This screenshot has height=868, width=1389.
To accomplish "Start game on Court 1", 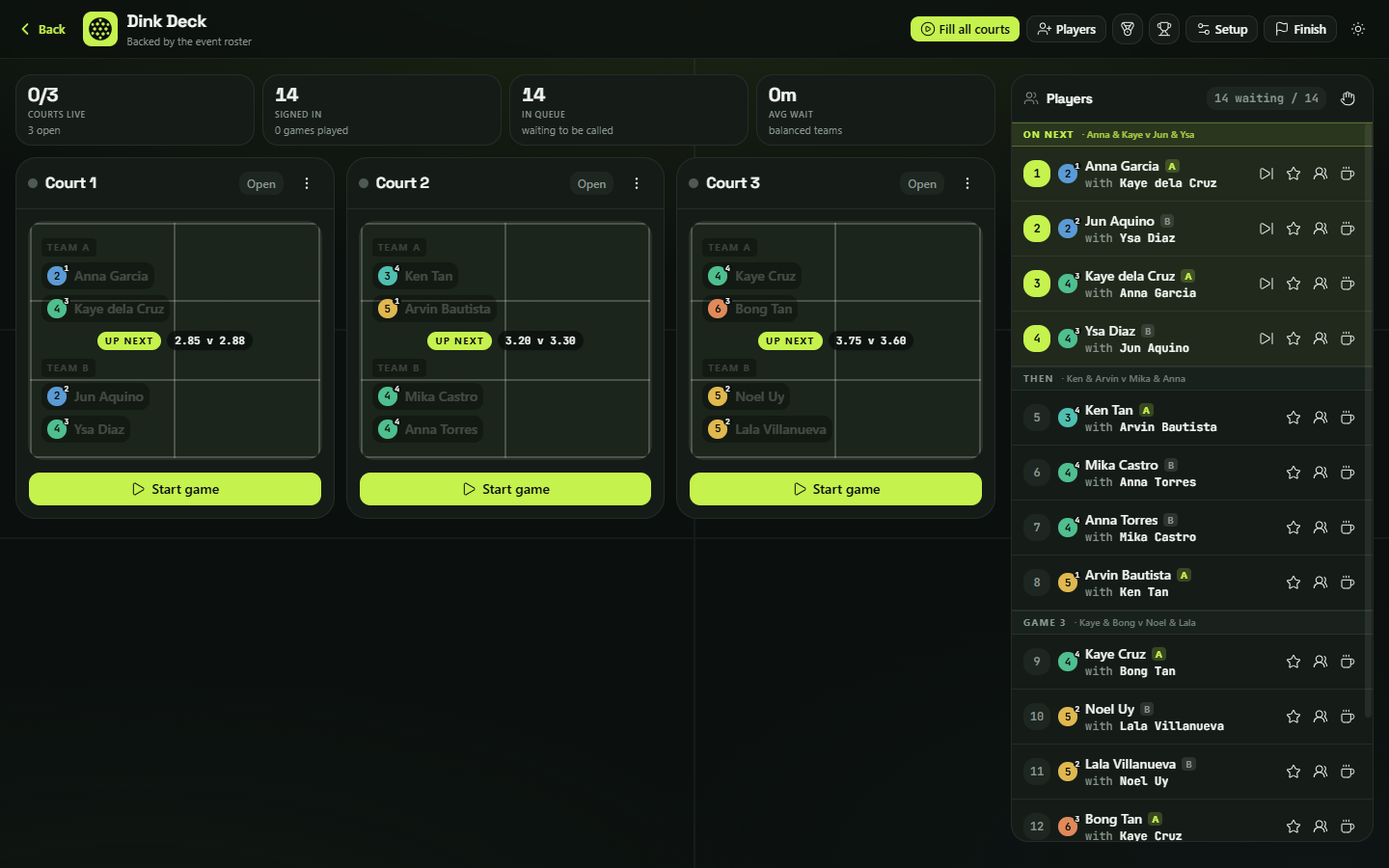I will tap(175, 489).
